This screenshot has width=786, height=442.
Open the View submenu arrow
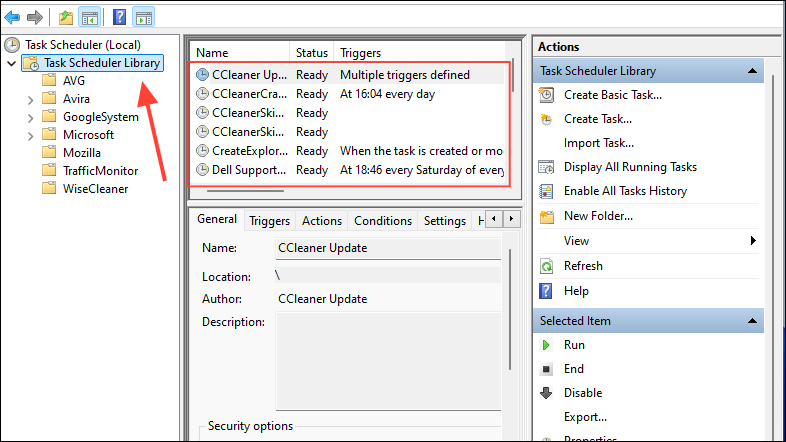tap(753, 241)
